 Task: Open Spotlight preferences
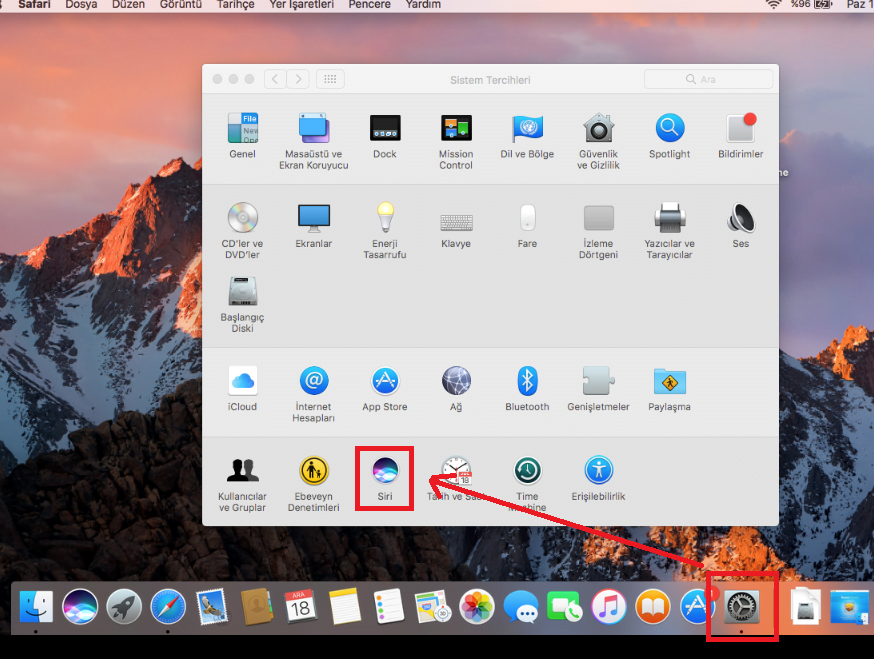tap(668, 129)
